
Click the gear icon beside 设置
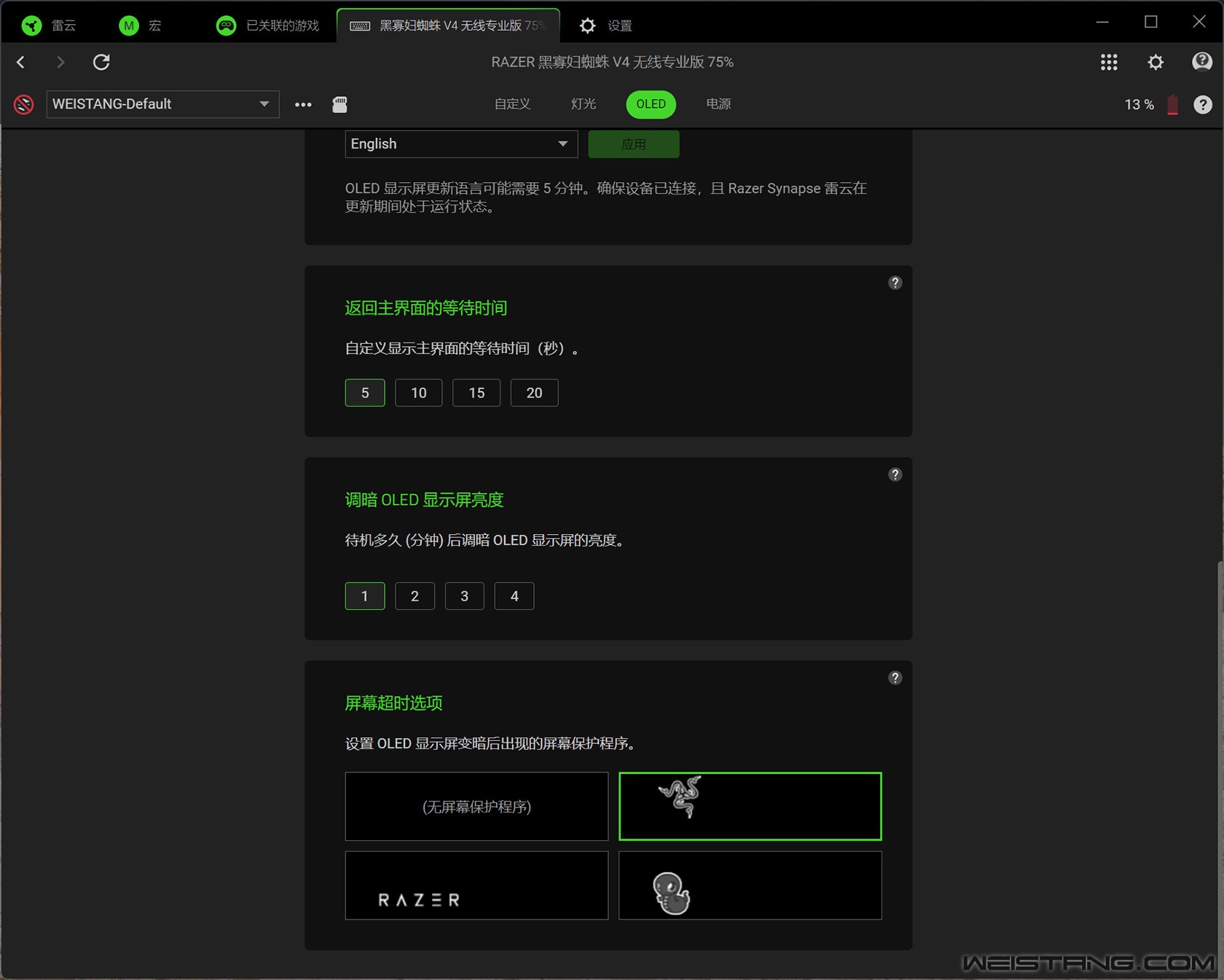tap(587, 26)
